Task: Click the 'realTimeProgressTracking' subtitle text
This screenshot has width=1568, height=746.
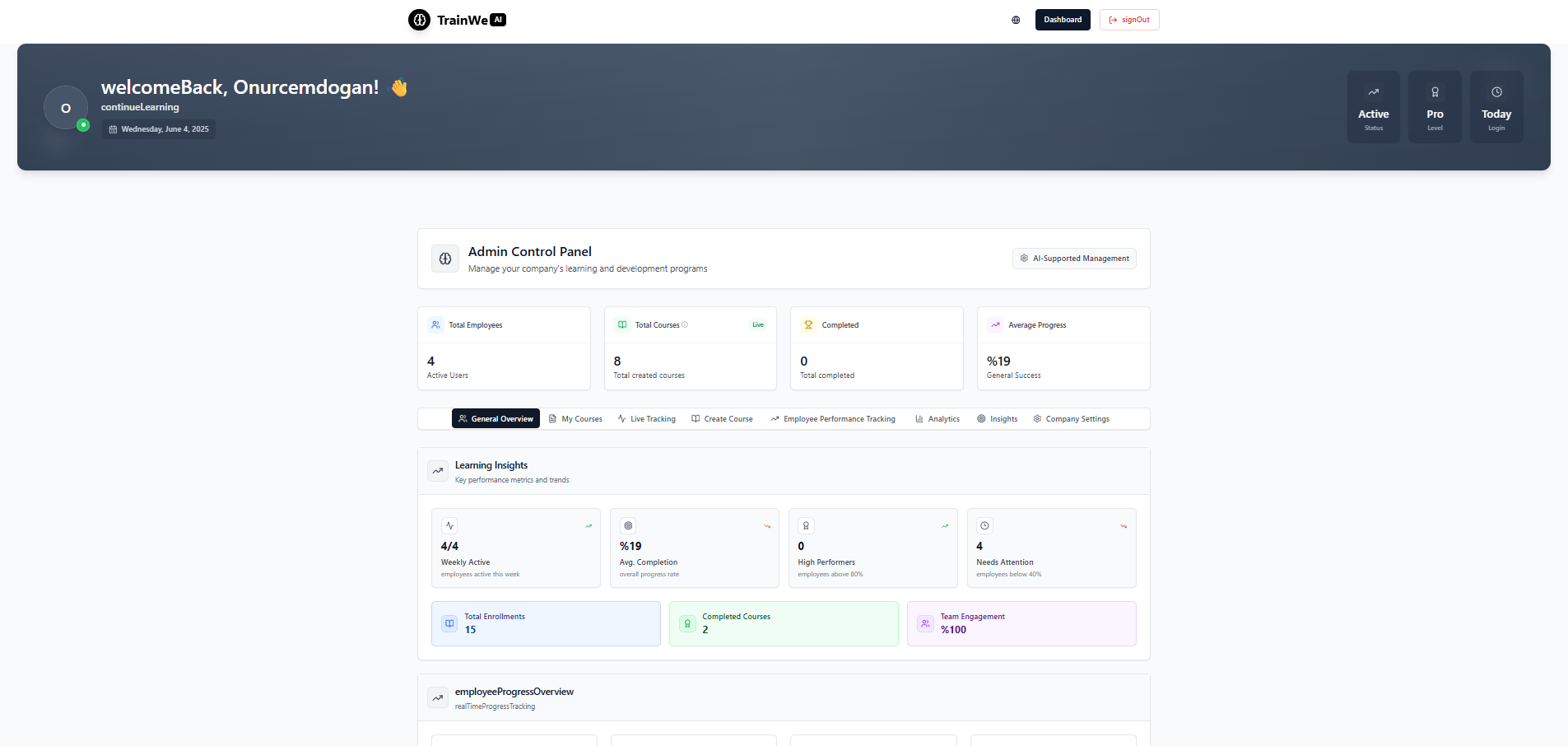Action: click(495, 706)
